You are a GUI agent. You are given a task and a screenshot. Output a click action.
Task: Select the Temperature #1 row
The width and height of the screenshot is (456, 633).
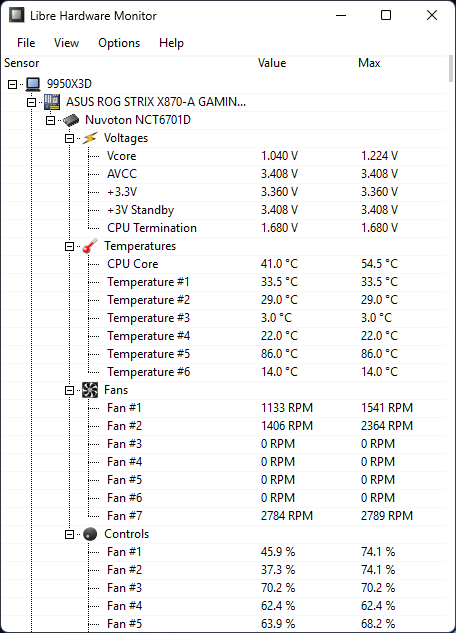coord(224,282)
